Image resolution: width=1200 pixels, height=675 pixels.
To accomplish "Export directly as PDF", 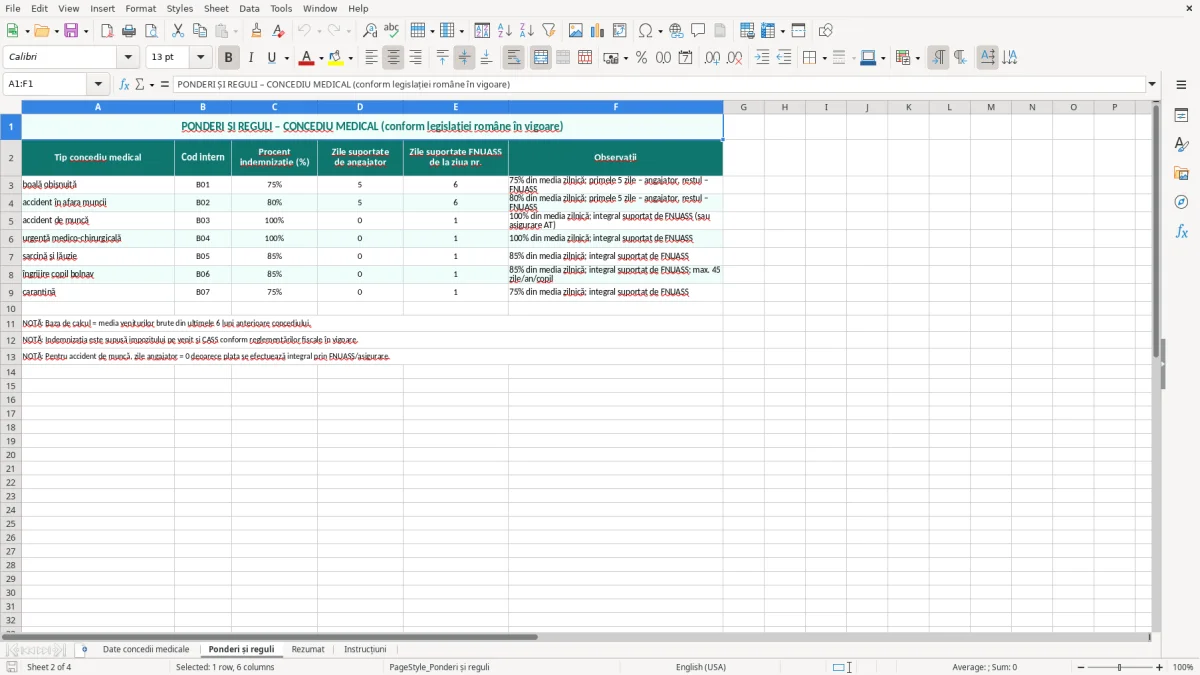I will pyautogui.click(x=107, y=30).
